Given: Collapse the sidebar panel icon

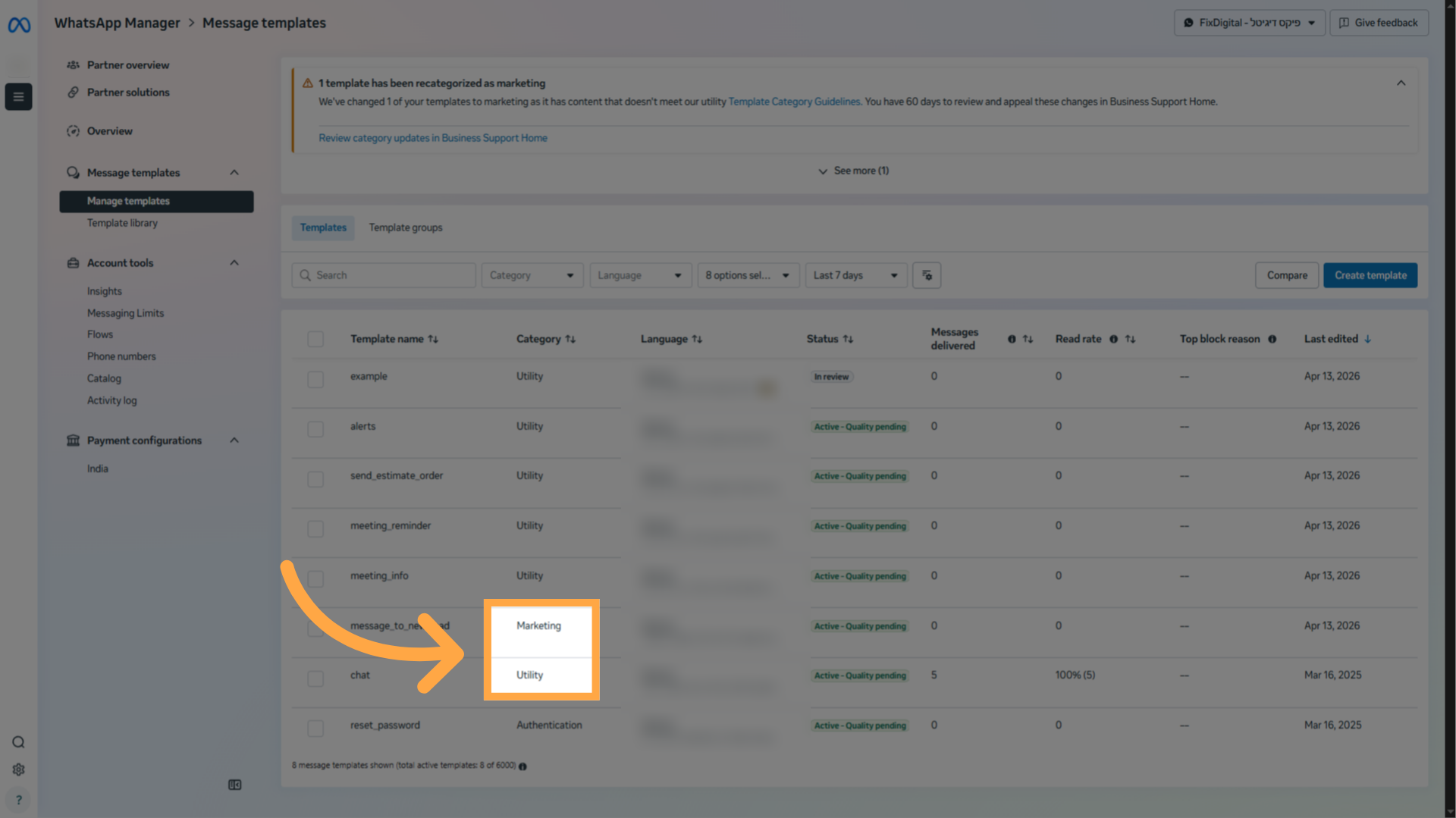Looking at the screenshot, I should (235, 785).
